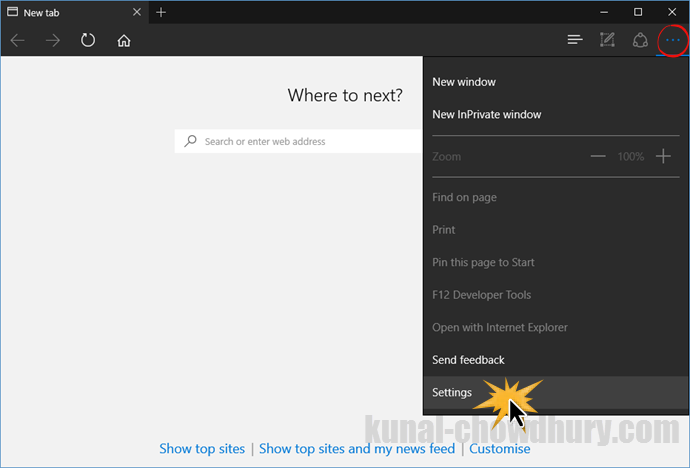Screen dimensions: 690x468
Task: Click the magnifier icon in search box
Action: (190, 141)
